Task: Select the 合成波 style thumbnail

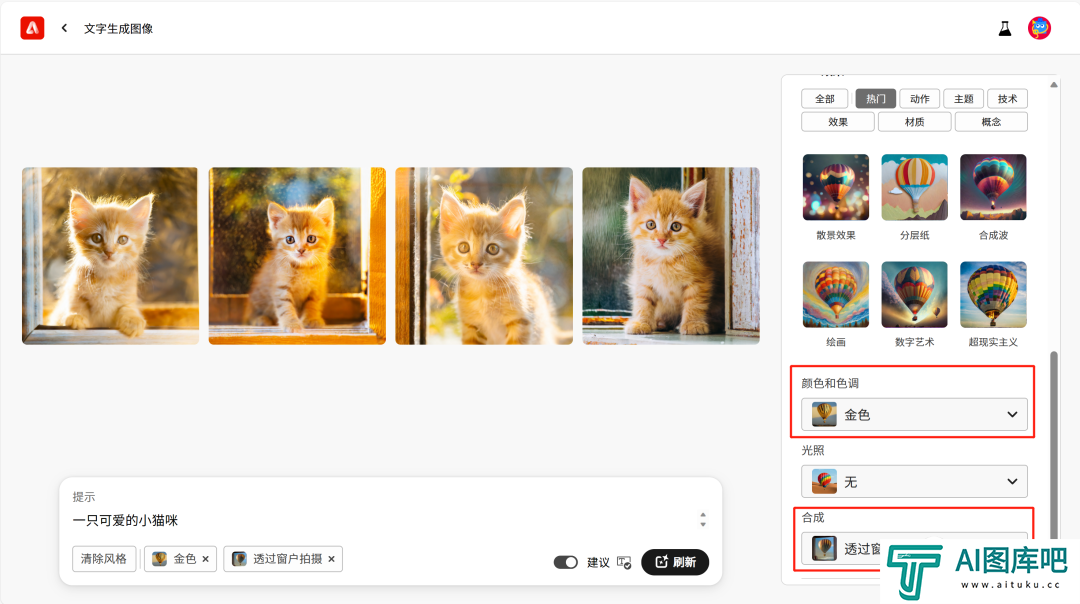Action: tap(993, 187)
